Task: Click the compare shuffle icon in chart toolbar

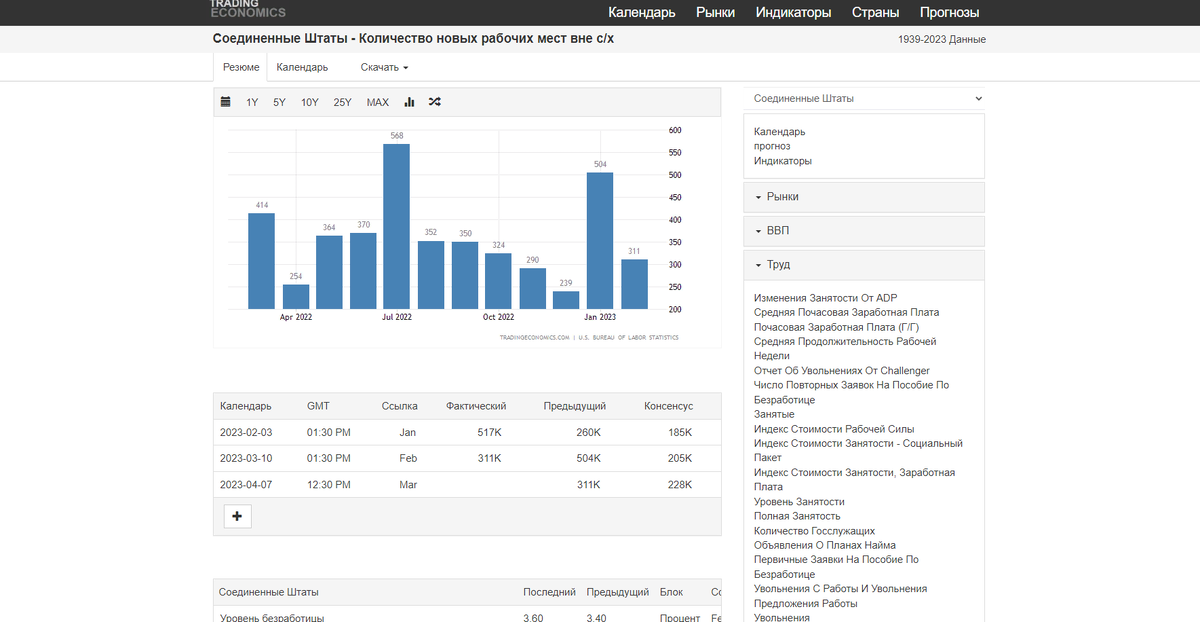Action: click(x=434, y=102)
